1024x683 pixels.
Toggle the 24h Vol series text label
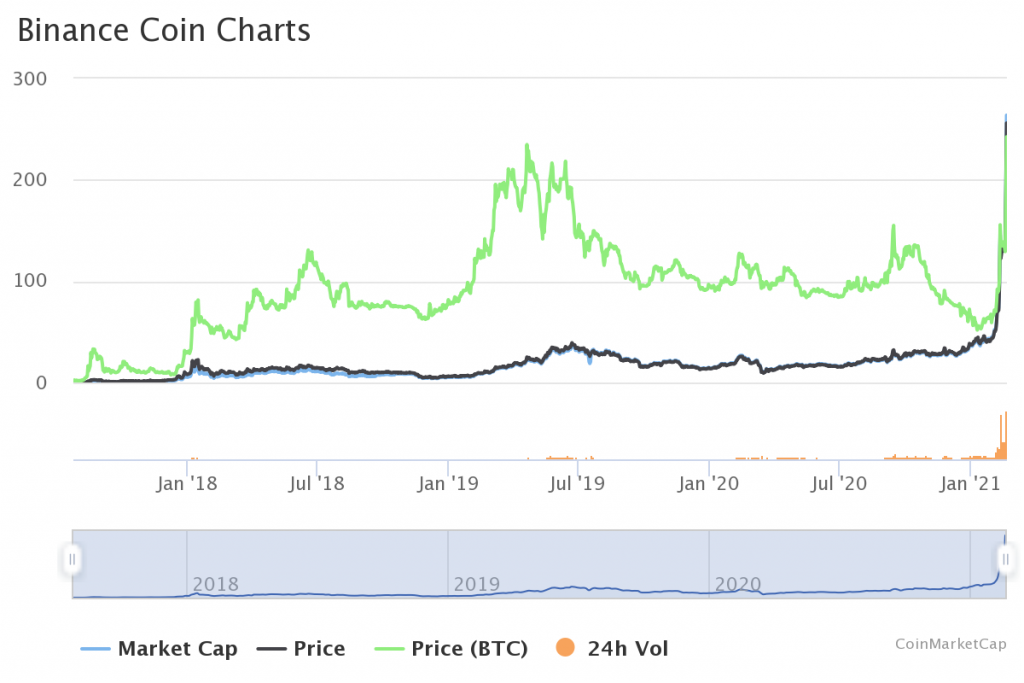click(x=629, y=649)
